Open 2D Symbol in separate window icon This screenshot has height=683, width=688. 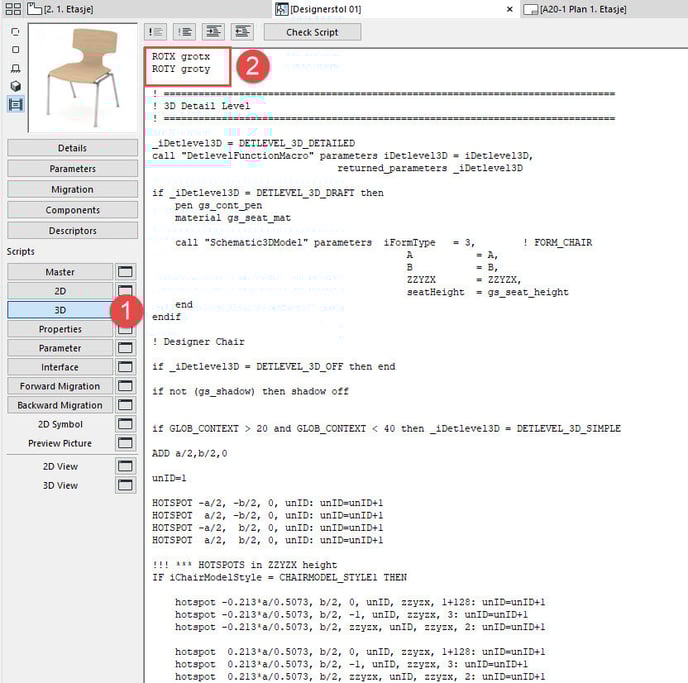[125, 424]
